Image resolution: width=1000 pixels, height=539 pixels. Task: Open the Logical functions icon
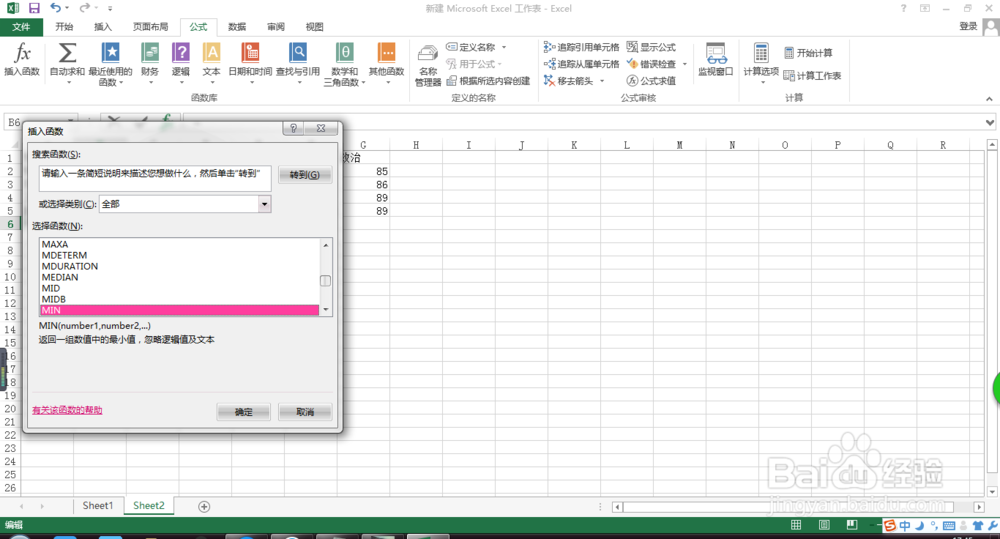(181, 61)
